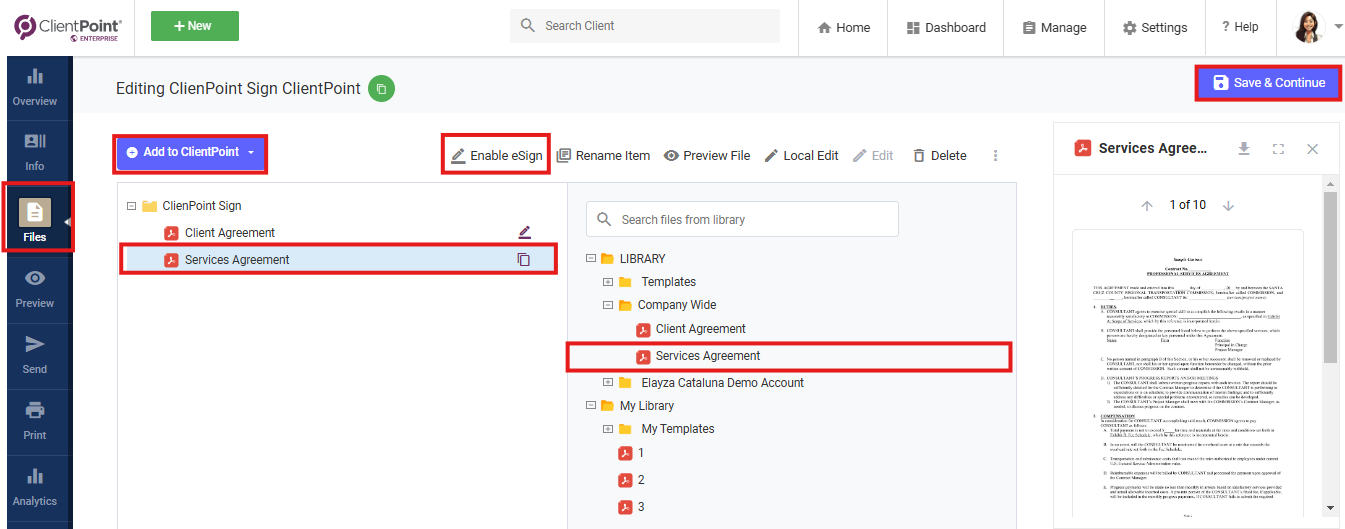This screenshot has width=1345, height=529.
Task: Select file 1 in My Library
Action: (x=641, y=453)
